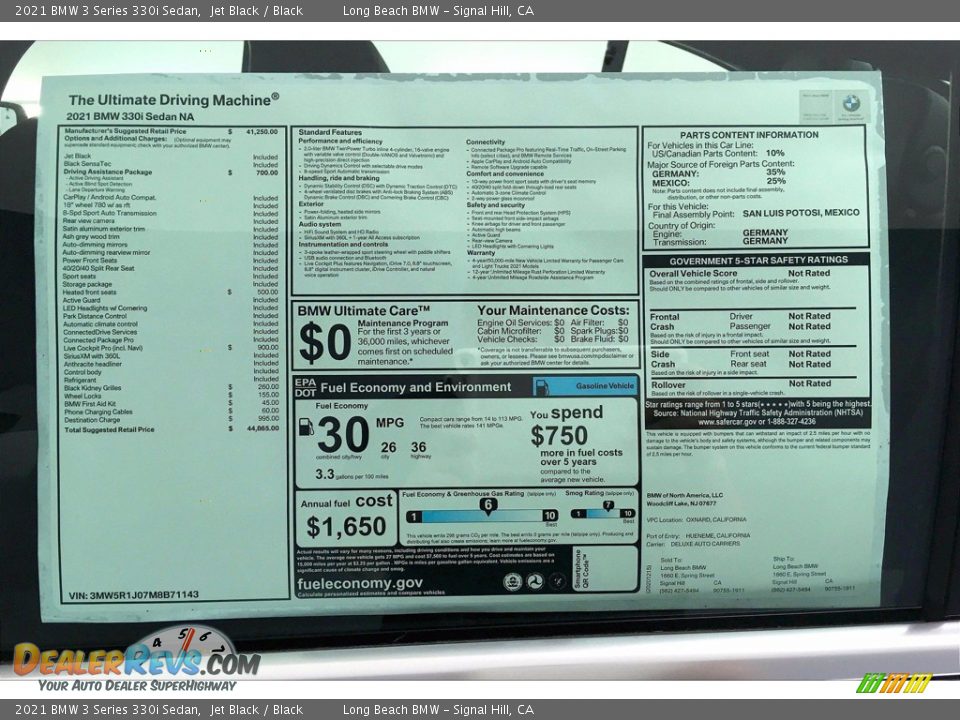Click 'Audio system' subheading
Image resolution: width=960 pixels, height=720 pixels.
[x=320, y=225]
